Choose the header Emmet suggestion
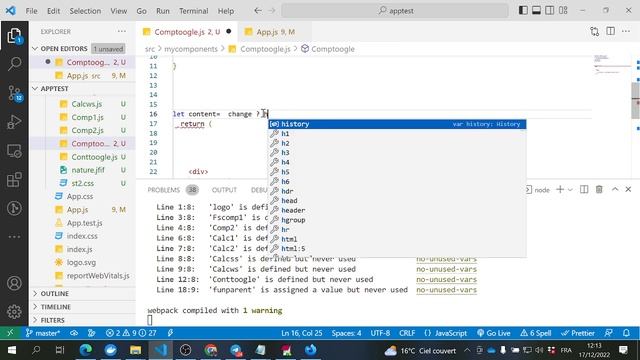The height and width of the screenshot is (360, 640). (x=397, y=210)
